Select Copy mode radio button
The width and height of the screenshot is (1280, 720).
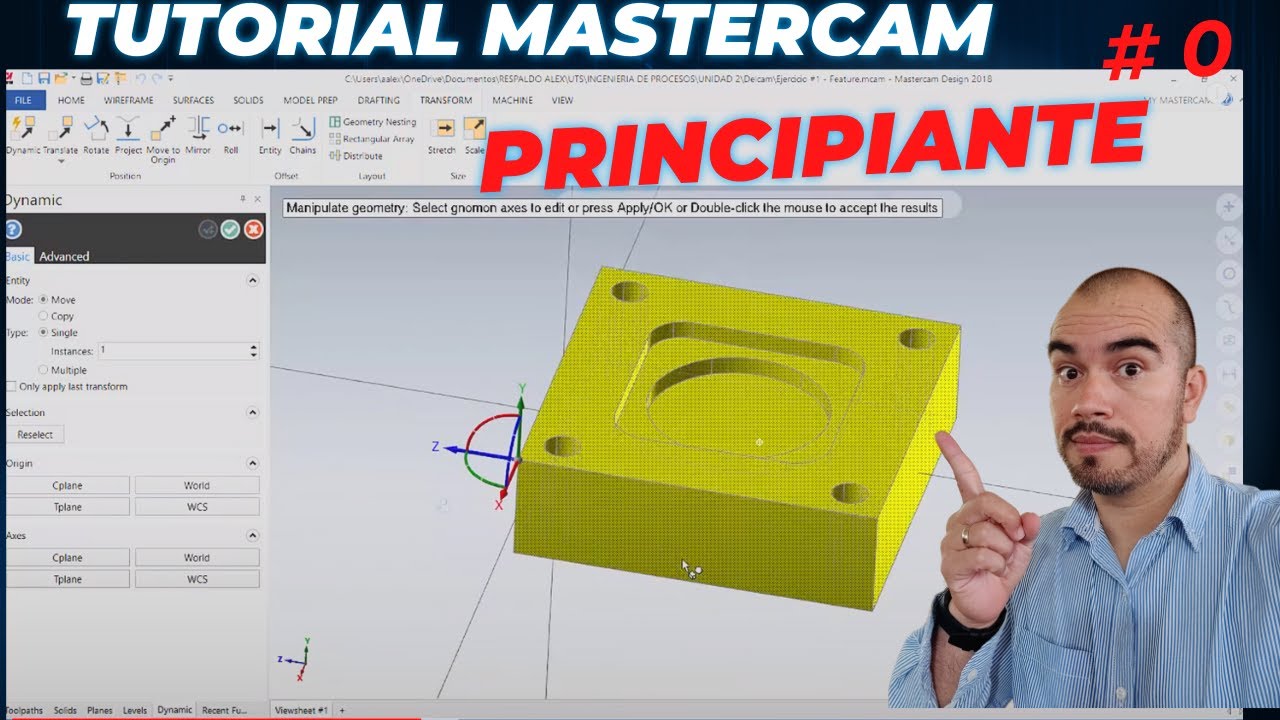(43, 316)
